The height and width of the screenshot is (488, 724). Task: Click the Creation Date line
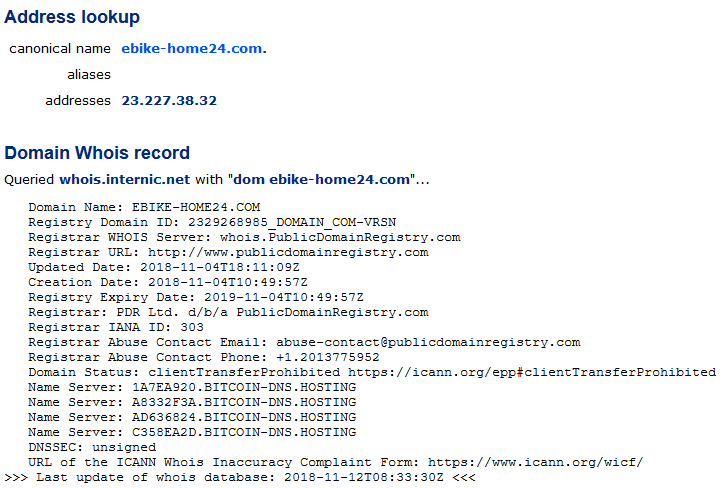click(168, 282)
